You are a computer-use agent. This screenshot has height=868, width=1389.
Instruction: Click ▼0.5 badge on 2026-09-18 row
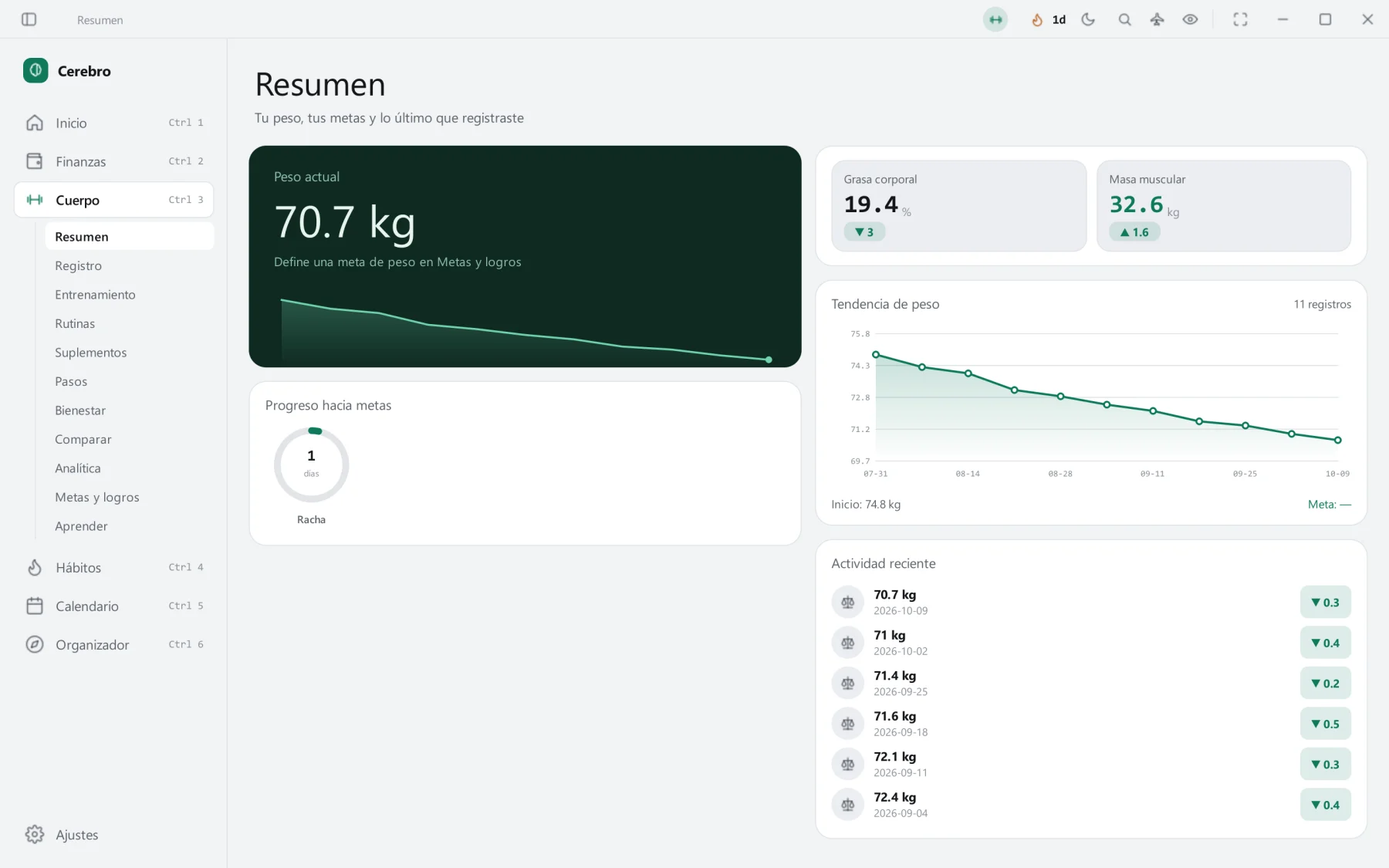1325,724
